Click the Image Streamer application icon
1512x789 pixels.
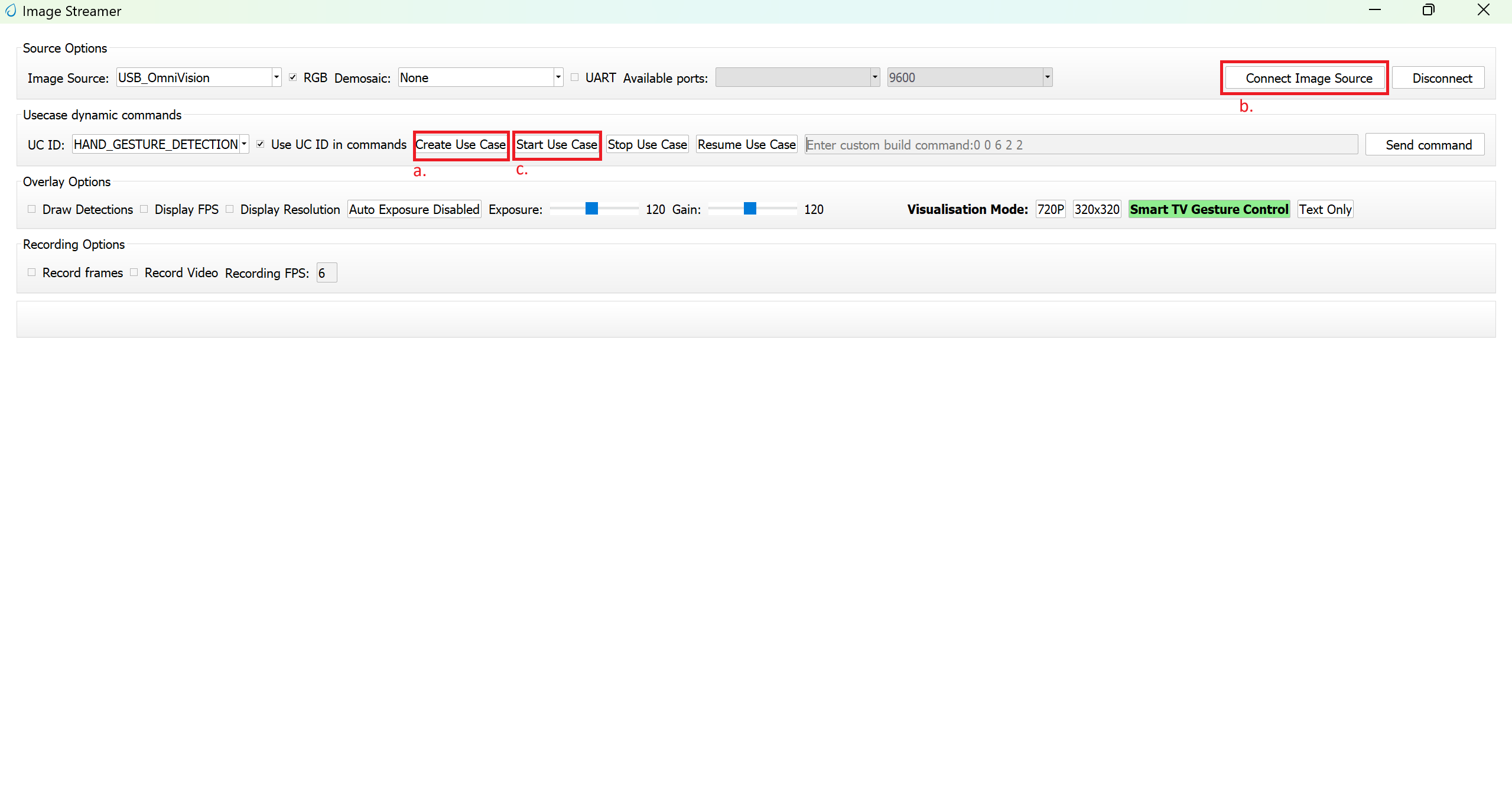[11, 11]
